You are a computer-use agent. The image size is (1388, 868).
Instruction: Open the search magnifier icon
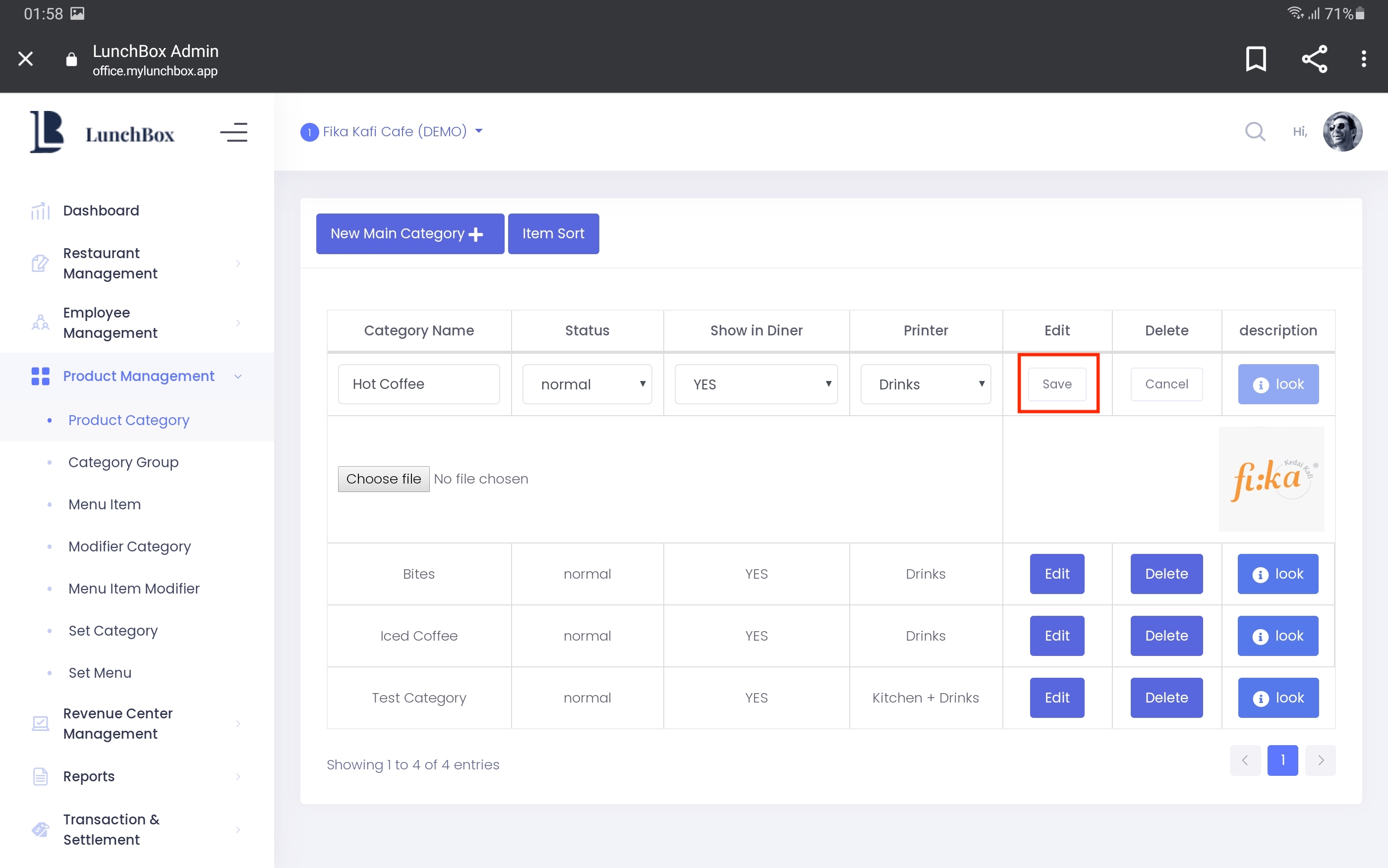pyautogui.click(x=1255, y=131)
